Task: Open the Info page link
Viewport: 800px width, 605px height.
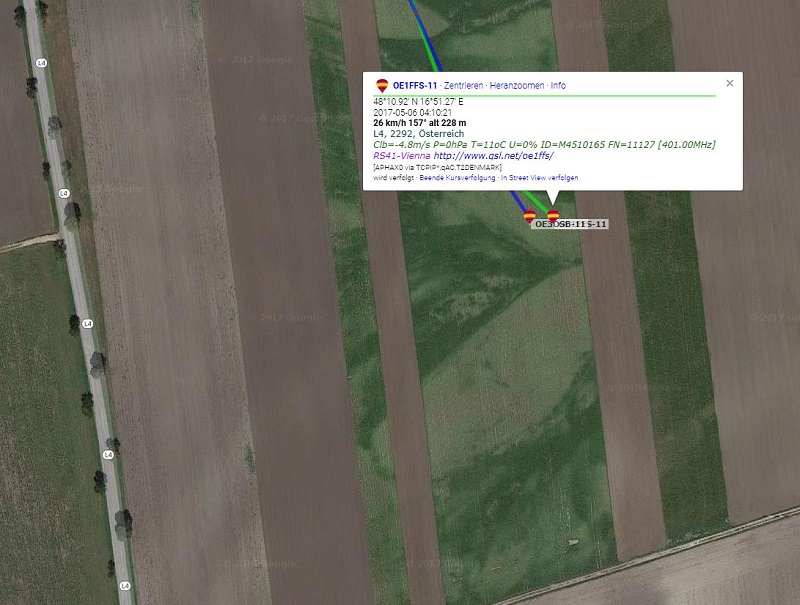Action: 558,86
